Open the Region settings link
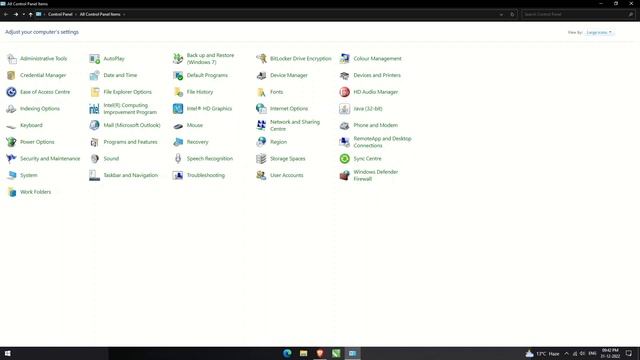640x360 pixels. click(x=278, y=142)
